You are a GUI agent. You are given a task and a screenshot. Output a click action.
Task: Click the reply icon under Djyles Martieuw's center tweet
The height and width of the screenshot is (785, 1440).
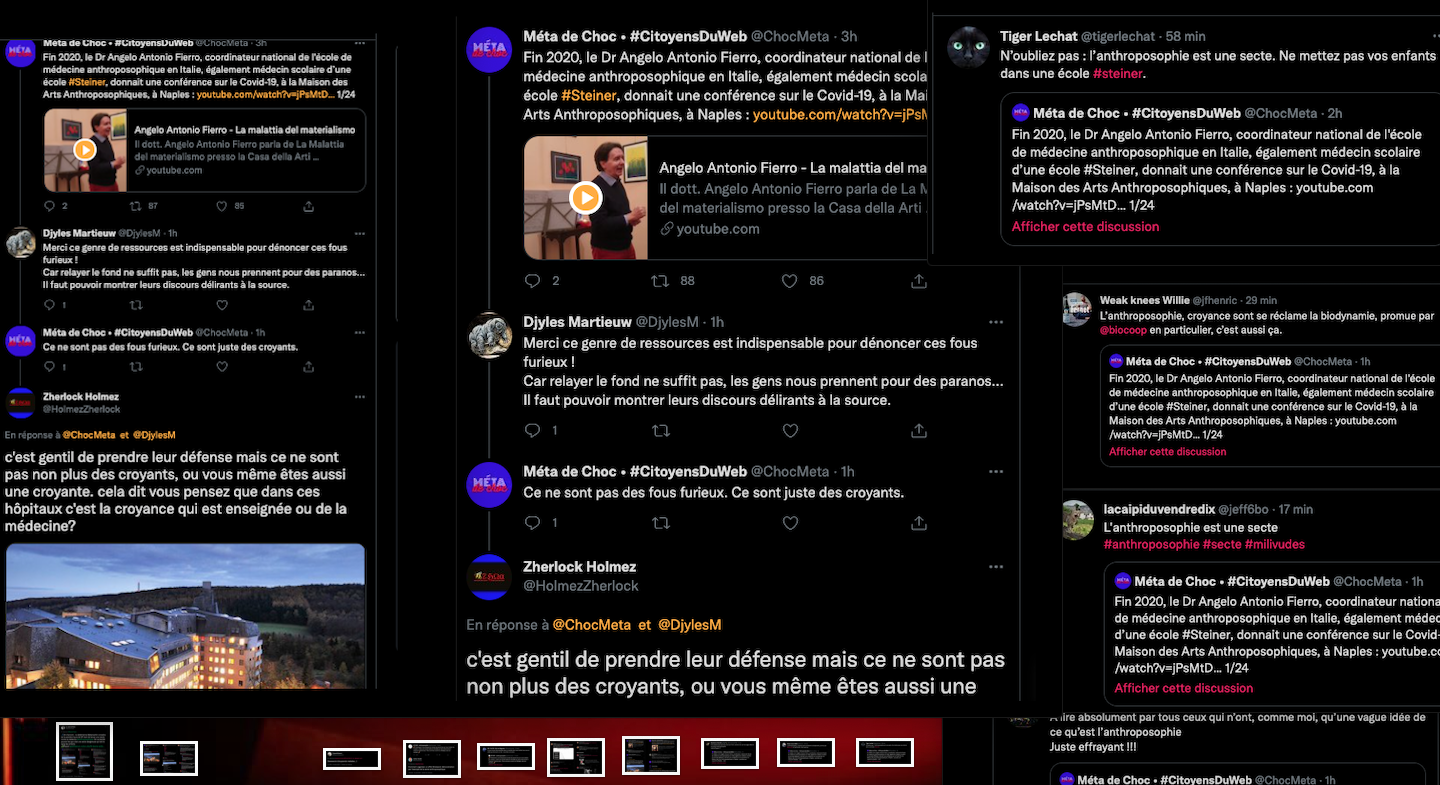click(533, 431)
